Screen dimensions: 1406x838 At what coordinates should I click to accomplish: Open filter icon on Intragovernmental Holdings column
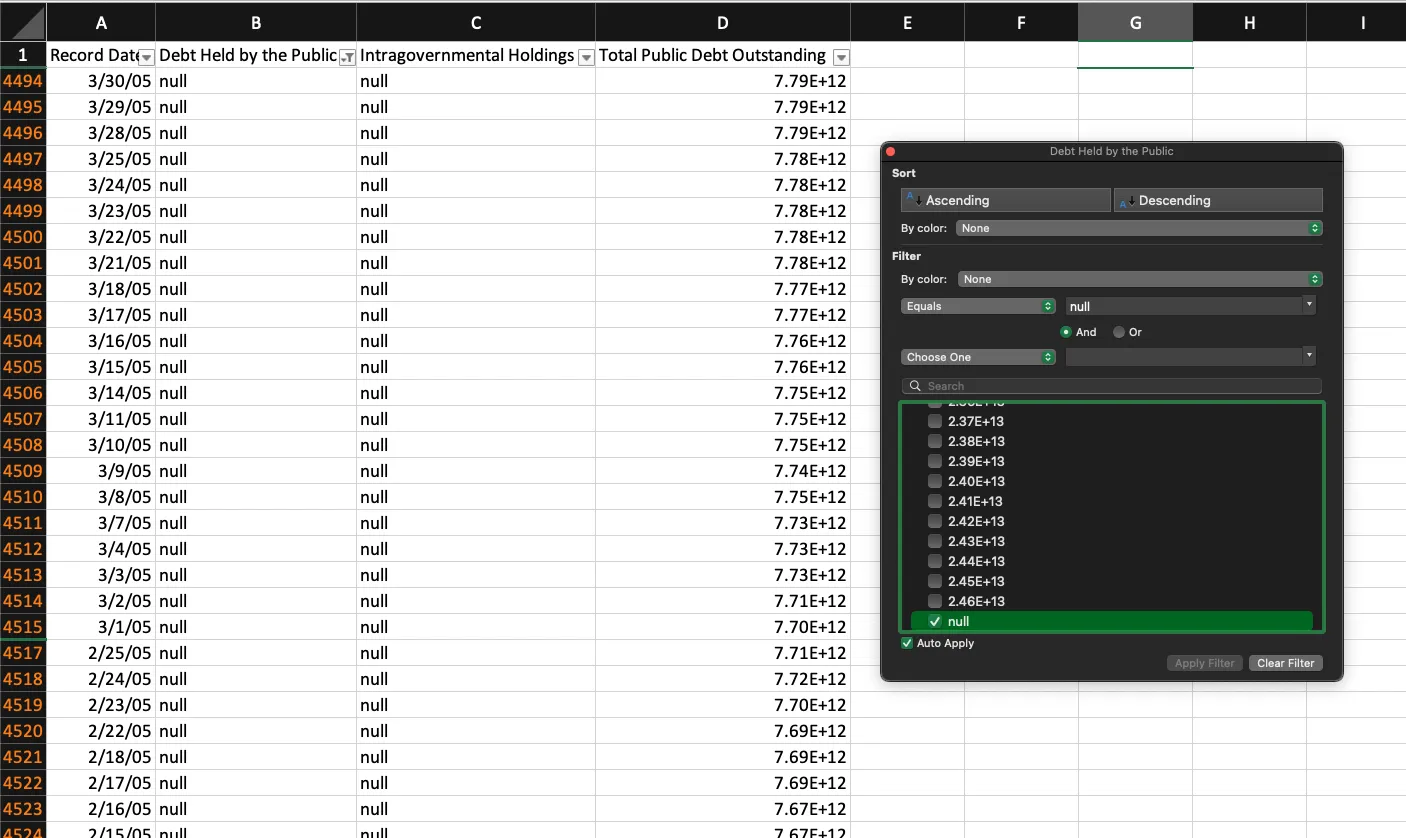586,58
